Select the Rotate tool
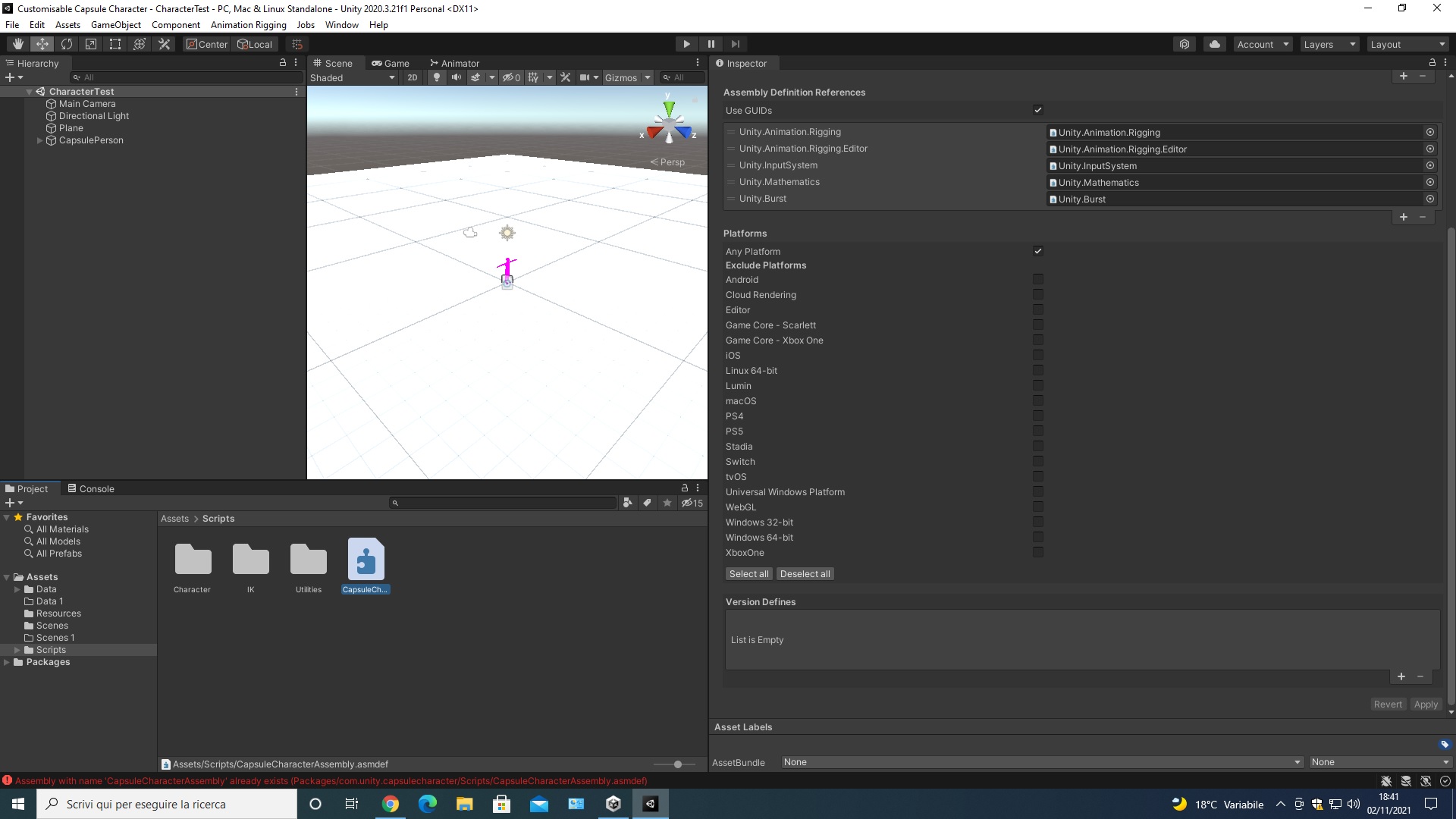1456x819 pixels. (x=67, y=44)
